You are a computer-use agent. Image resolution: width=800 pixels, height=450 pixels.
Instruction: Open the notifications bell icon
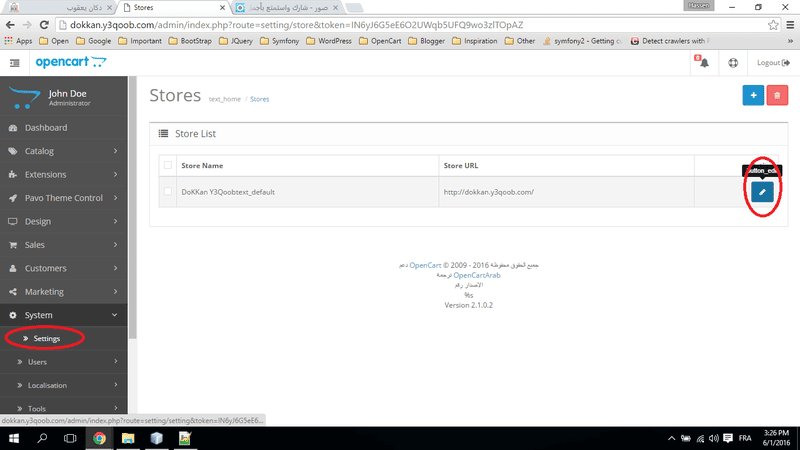click(x=704, y=63)
